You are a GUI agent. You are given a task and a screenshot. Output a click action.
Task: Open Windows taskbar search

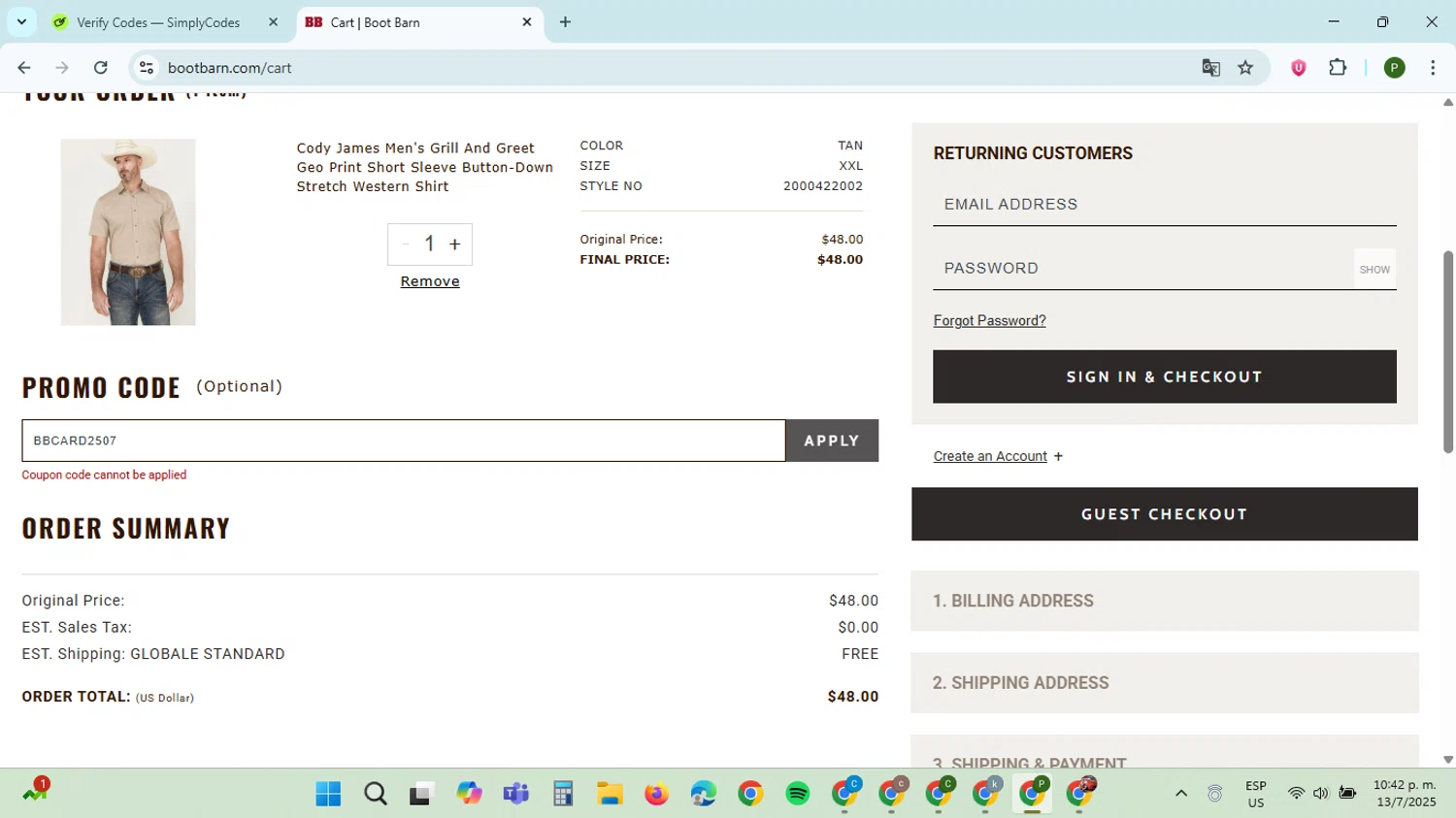tap(376, 794)
